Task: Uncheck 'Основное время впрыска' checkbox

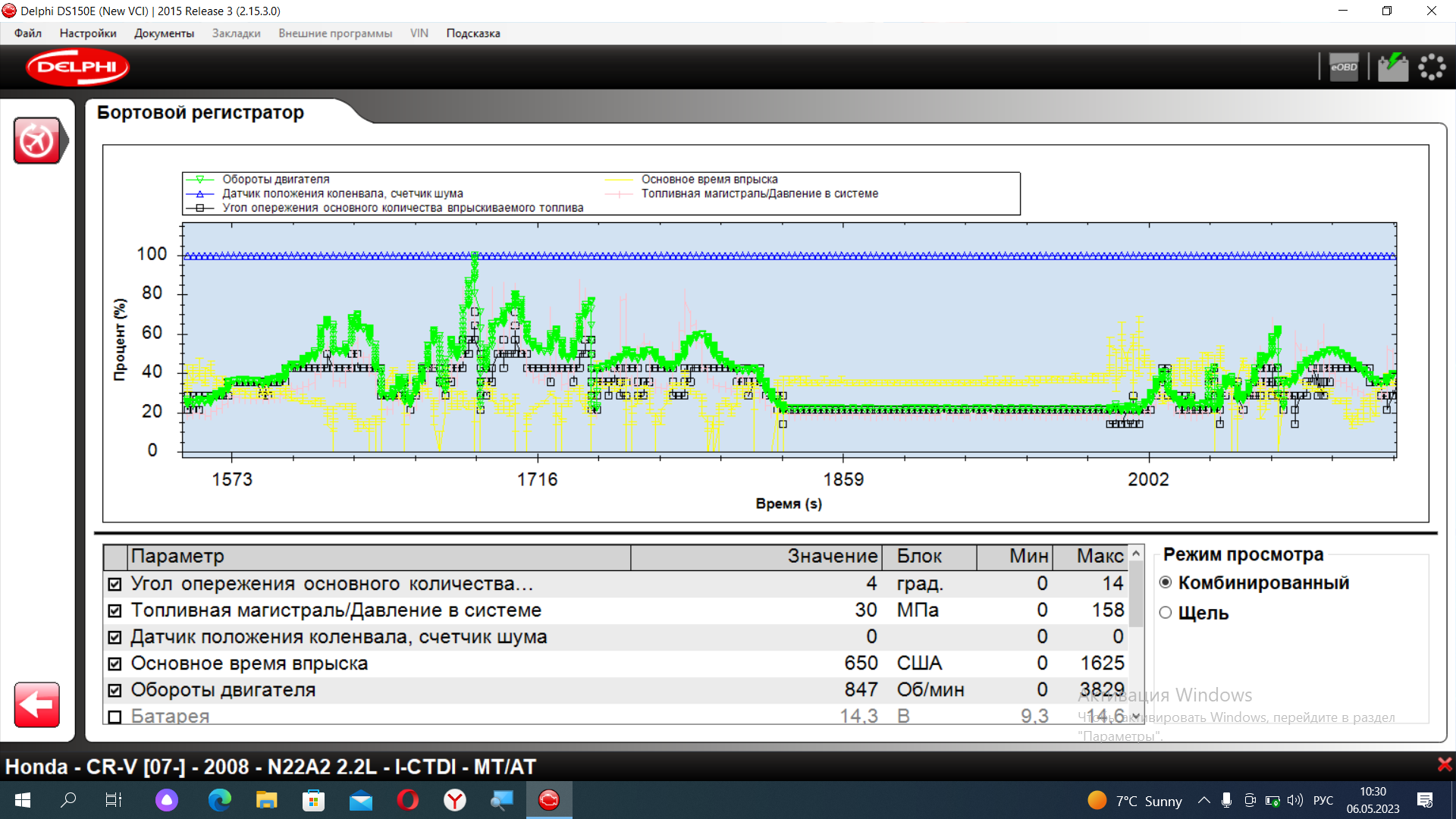Action: pos(115,664)
